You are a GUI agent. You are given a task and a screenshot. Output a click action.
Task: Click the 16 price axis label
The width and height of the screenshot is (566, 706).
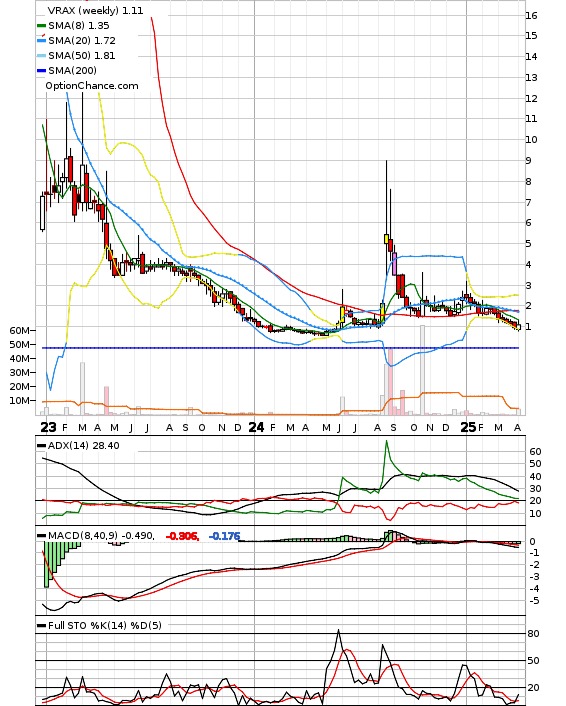[531, 15]
